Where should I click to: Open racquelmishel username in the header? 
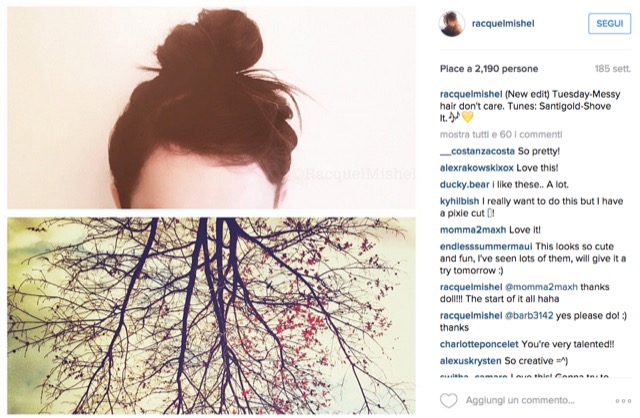(503, 24)
